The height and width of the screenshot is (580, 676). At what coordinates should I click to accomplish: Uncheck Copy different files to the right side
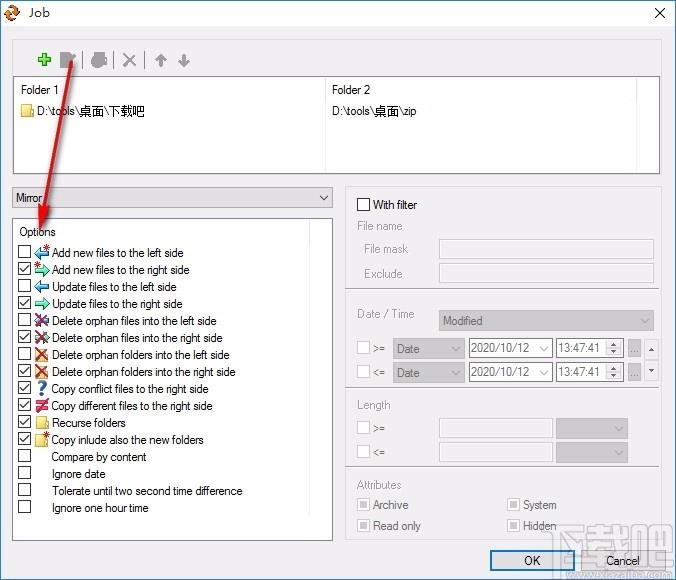[25, 404]
